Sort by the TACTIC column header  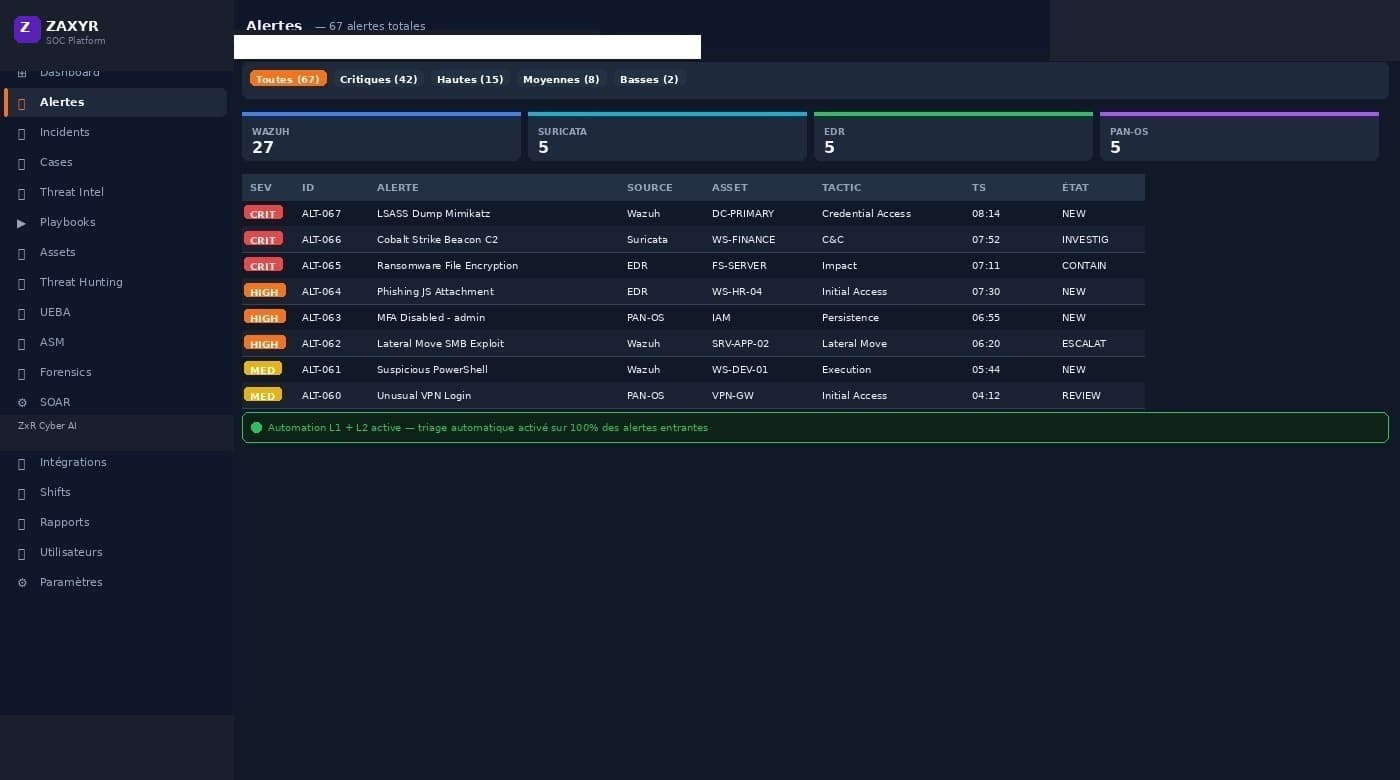[841, 188]
